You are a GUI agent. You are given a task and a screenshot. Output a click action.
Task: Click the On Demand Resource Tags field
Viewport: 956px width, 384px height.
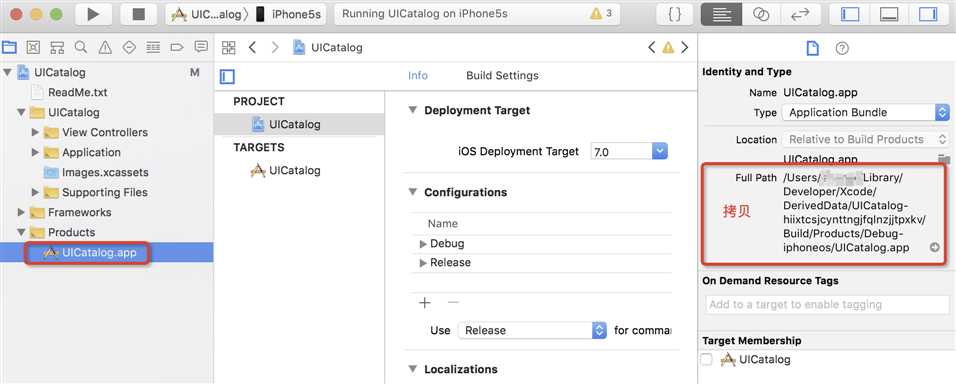pyautogui.click(x=826, y=304)
